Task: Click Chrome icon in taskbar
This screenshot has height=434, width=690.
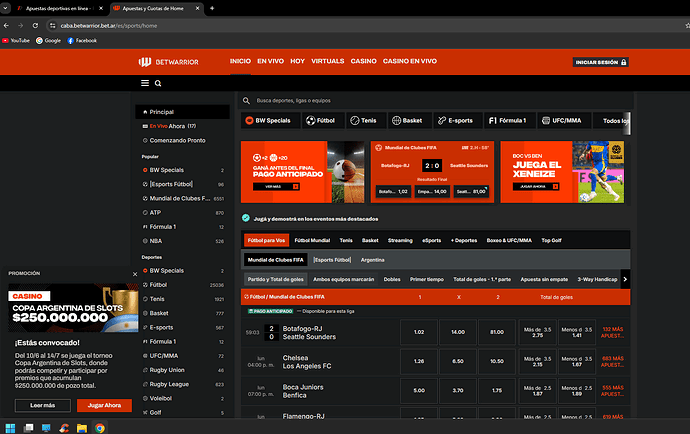Action: click(100, 428)
